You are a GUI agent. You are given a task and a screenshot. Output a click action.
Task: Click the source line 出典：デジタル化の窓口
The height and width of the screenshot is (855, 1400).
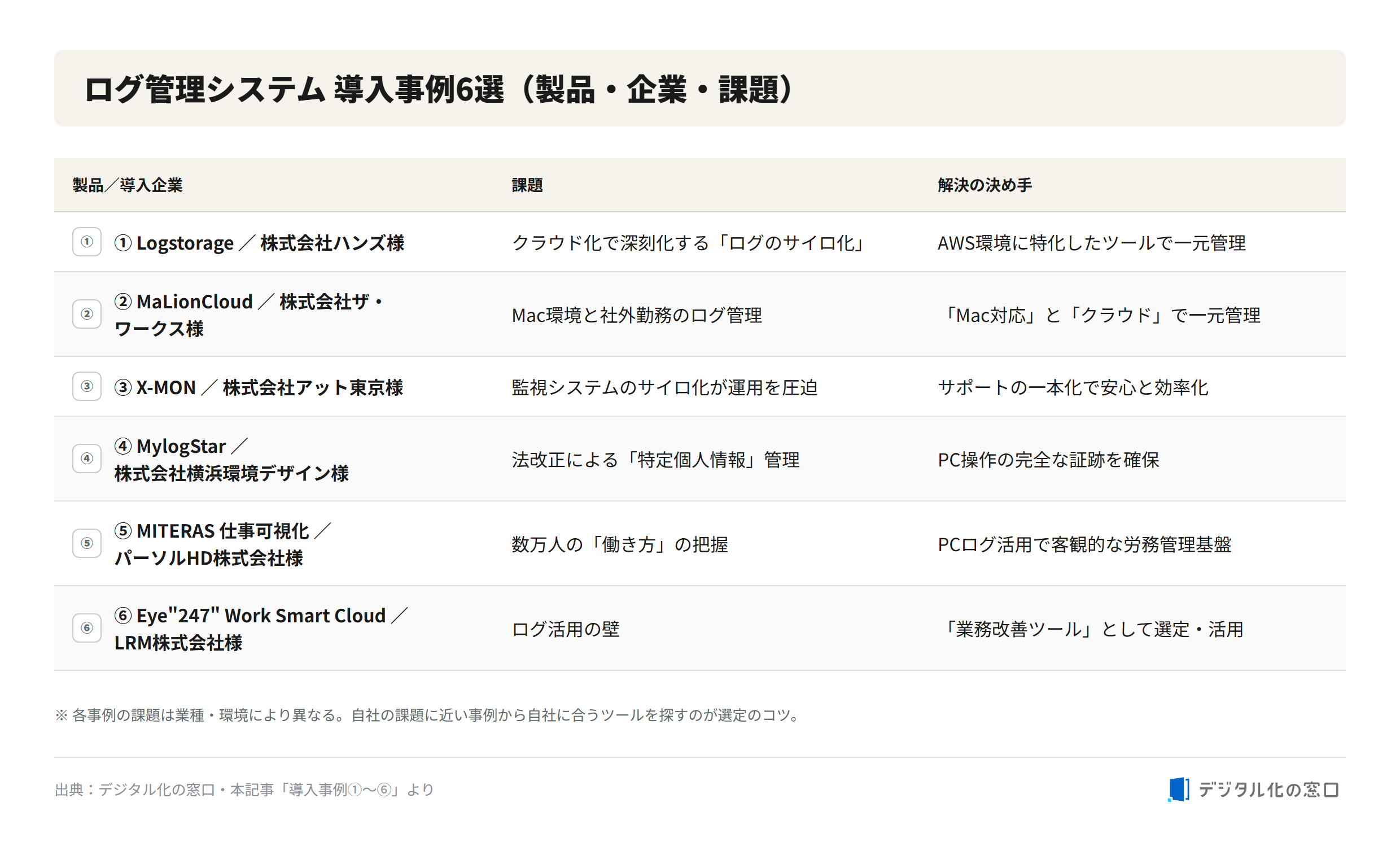(244, 789)
